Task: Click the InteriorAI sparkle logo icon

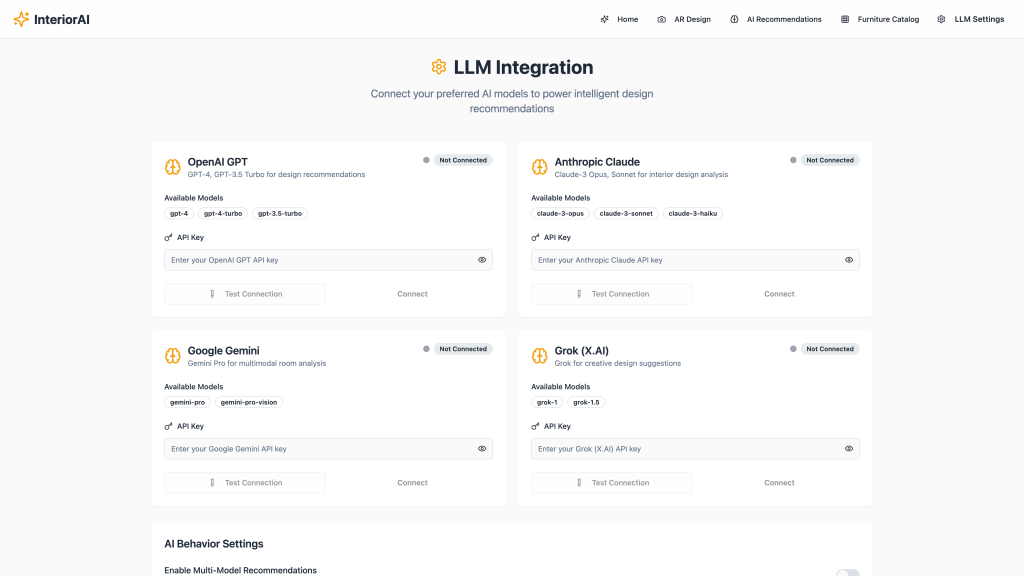Action: (x=22, y=19)
